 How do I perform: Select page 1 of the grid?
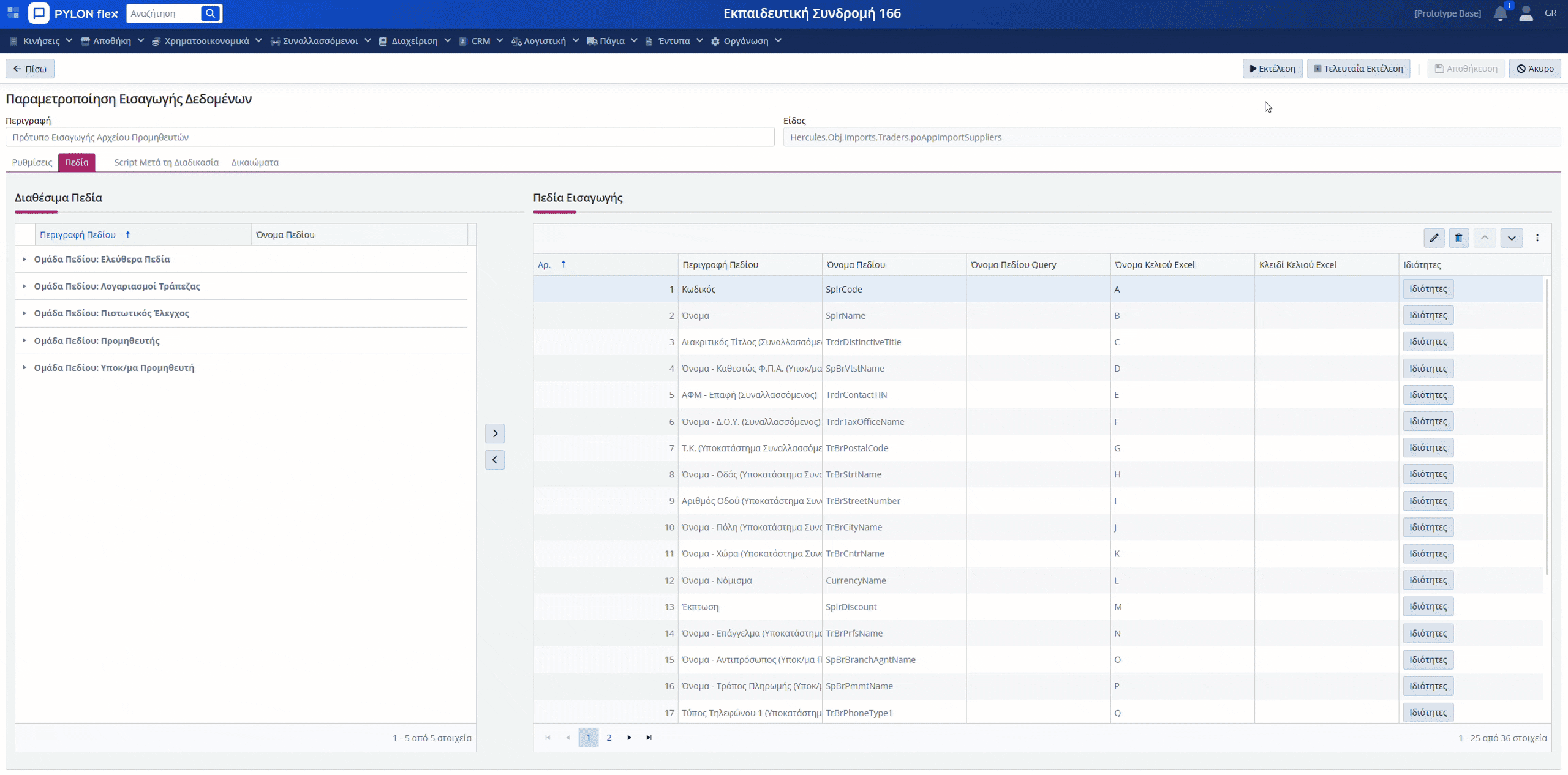coord(589,738)
